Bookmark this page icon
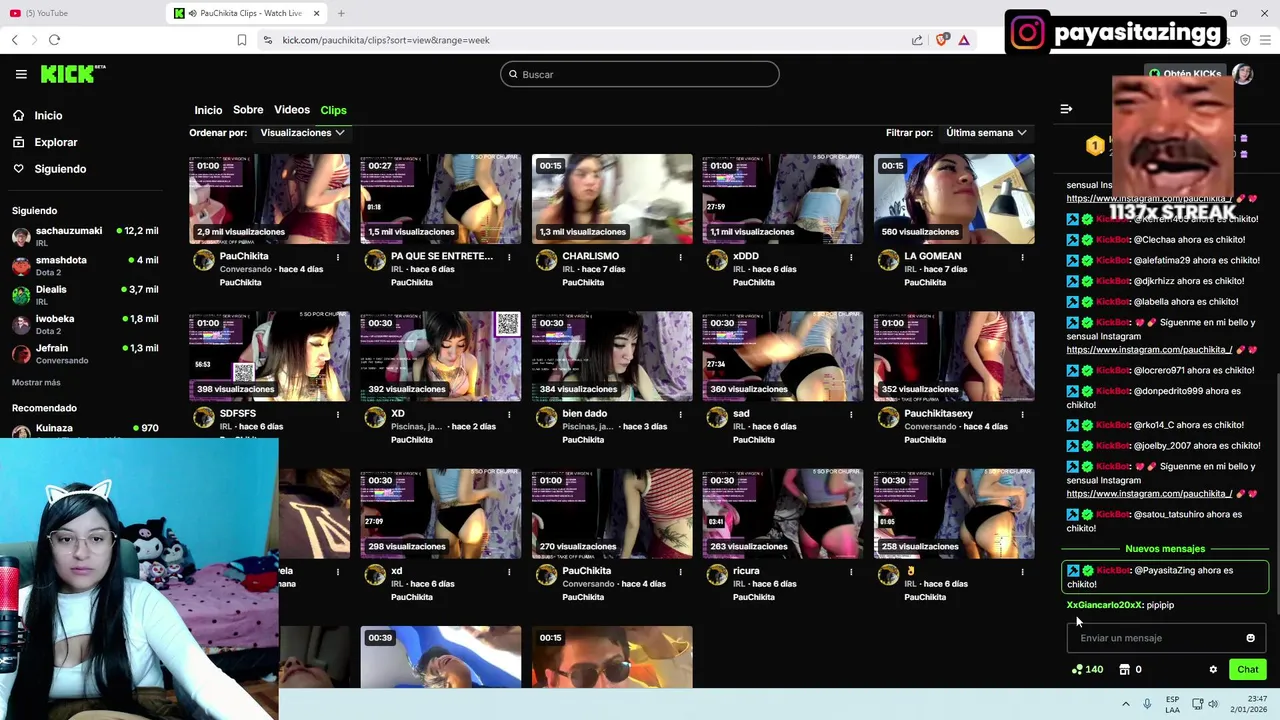This screenshot has height=720, width=1280. pyautogui.click(x=241, y=40)
